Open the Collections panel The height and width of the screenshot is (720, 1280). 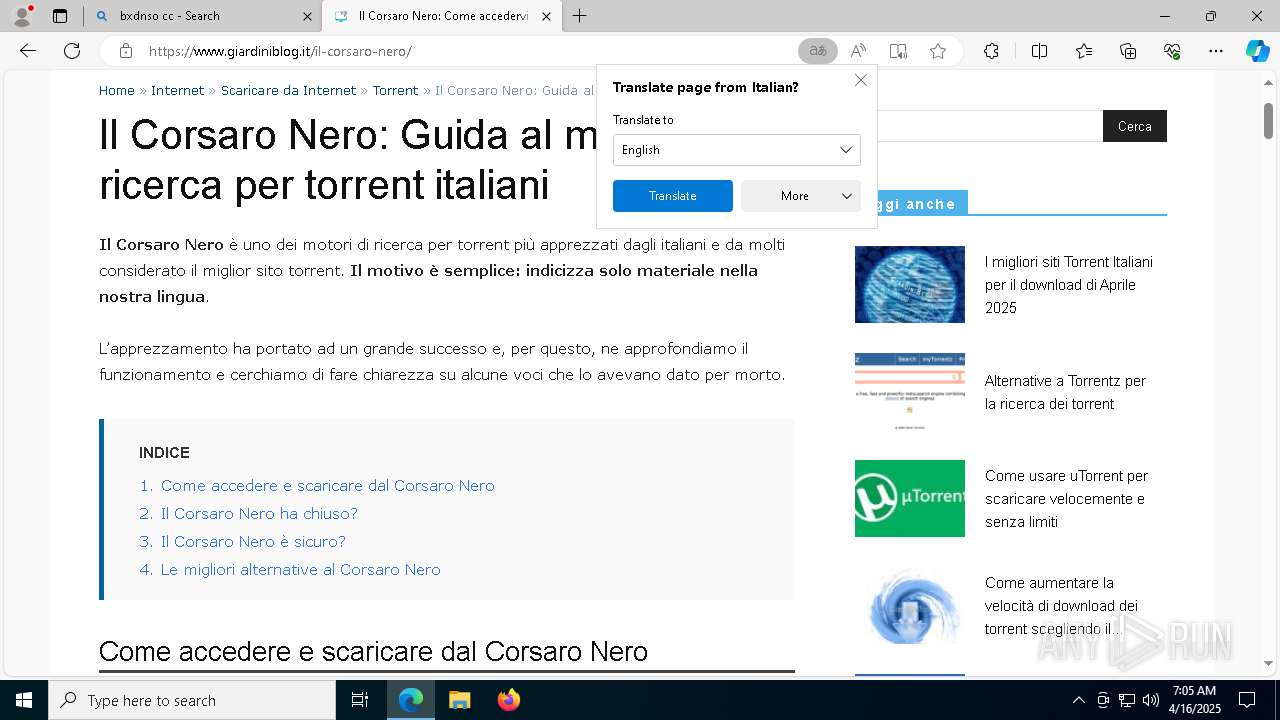(1128, 51)
